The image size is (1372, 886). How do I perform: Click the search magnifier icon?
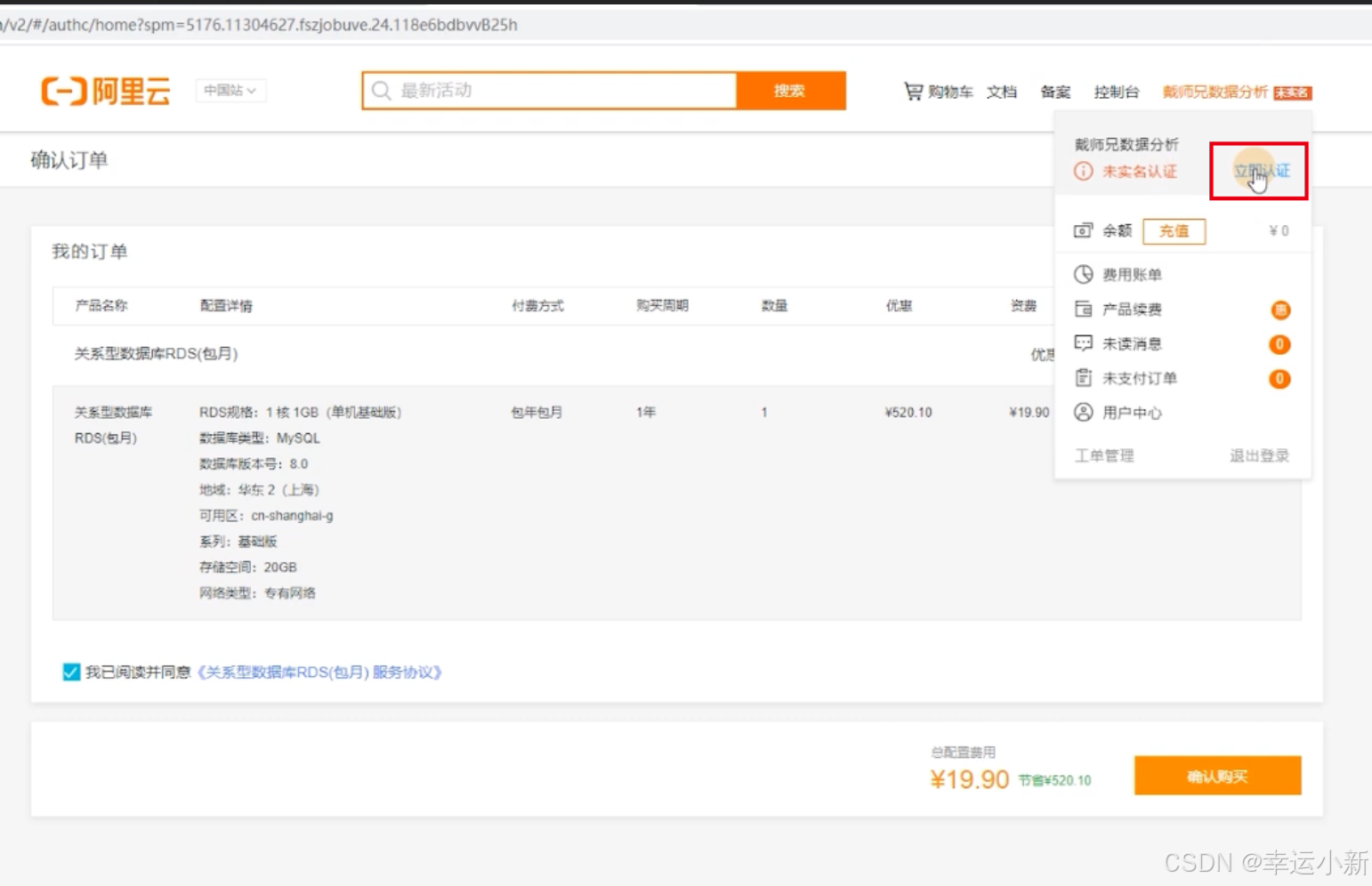[x=382, y=91]
